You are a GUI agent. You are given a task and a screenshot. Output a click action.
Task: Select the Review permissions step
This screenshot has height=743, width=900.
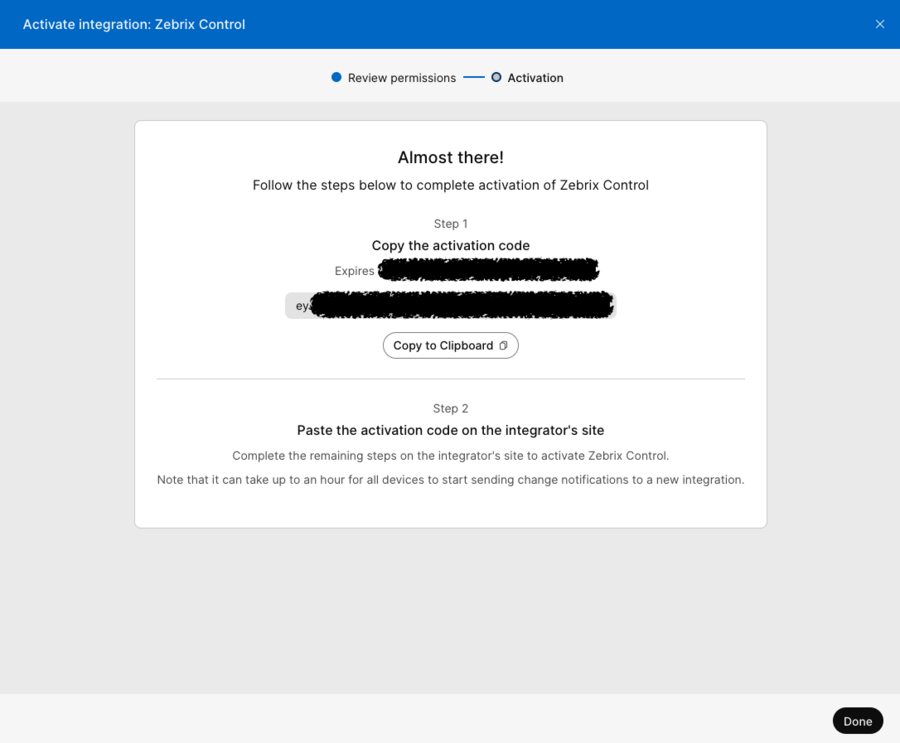point(394,78)
